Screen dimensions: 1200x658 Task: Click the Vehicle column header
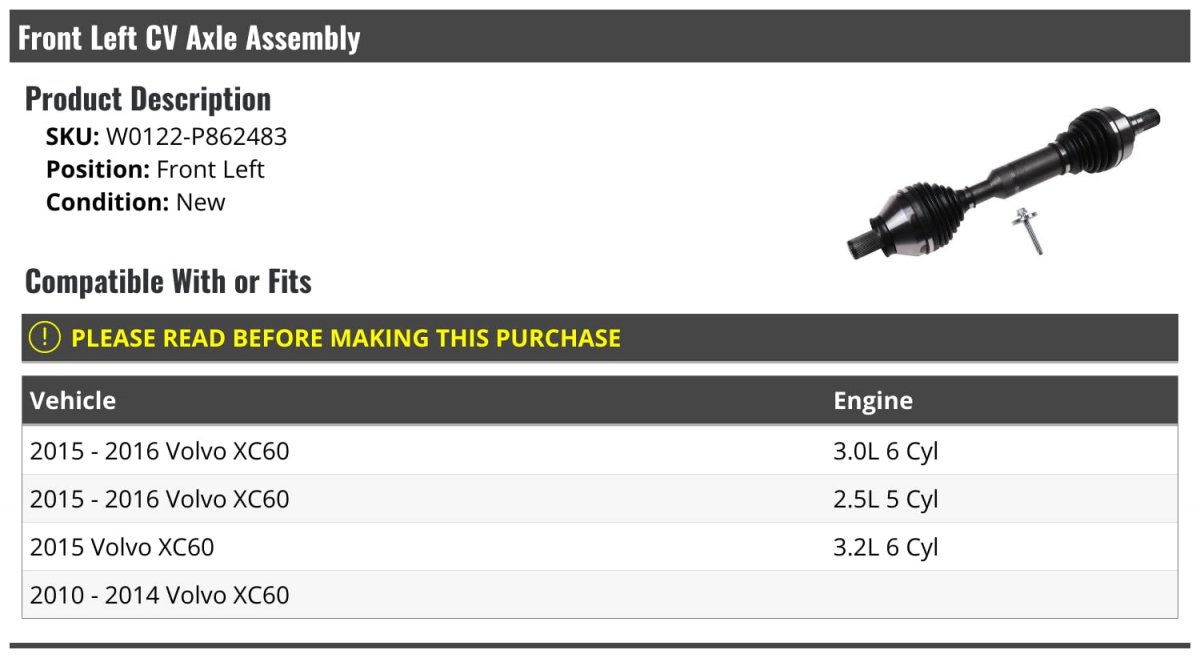coord(73,401)
